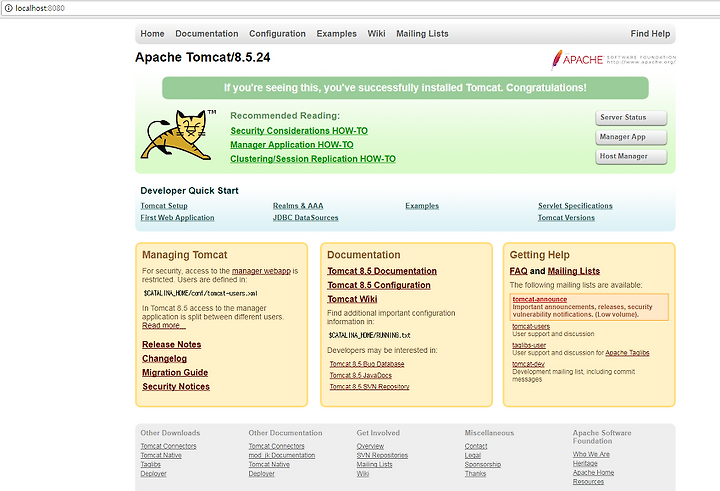Open the Examples navigation item in top bar
The width and height of the screenshot is (720, 491).
click(337, 34)
